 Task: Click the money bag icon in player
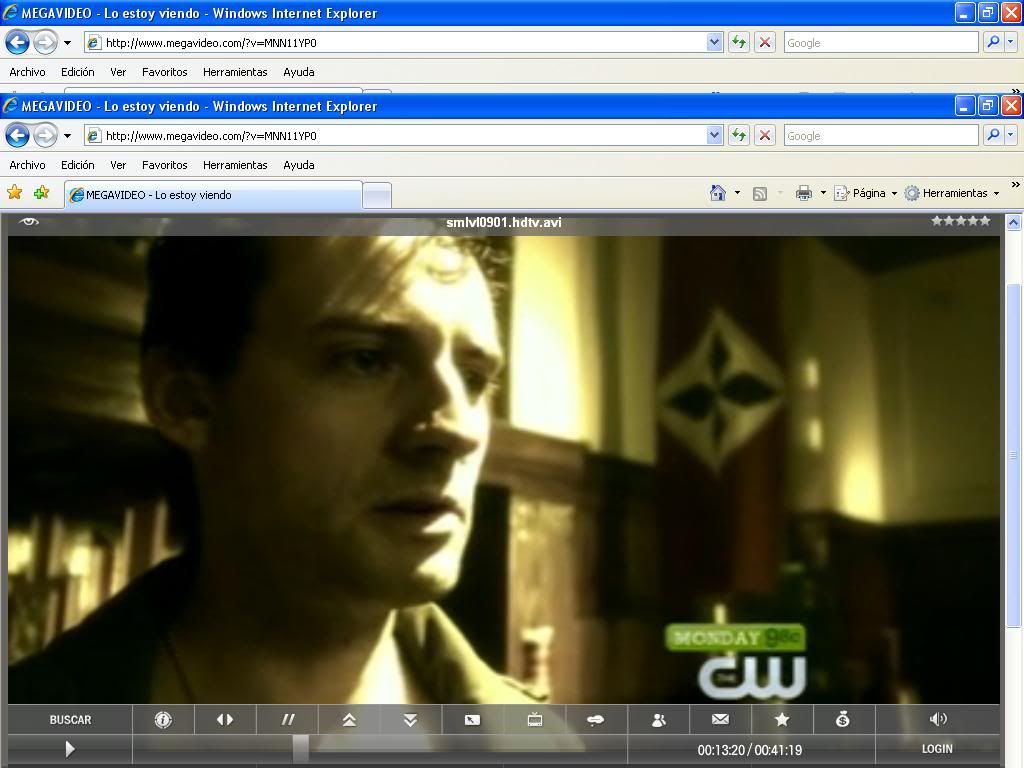[x=843, y=719]
